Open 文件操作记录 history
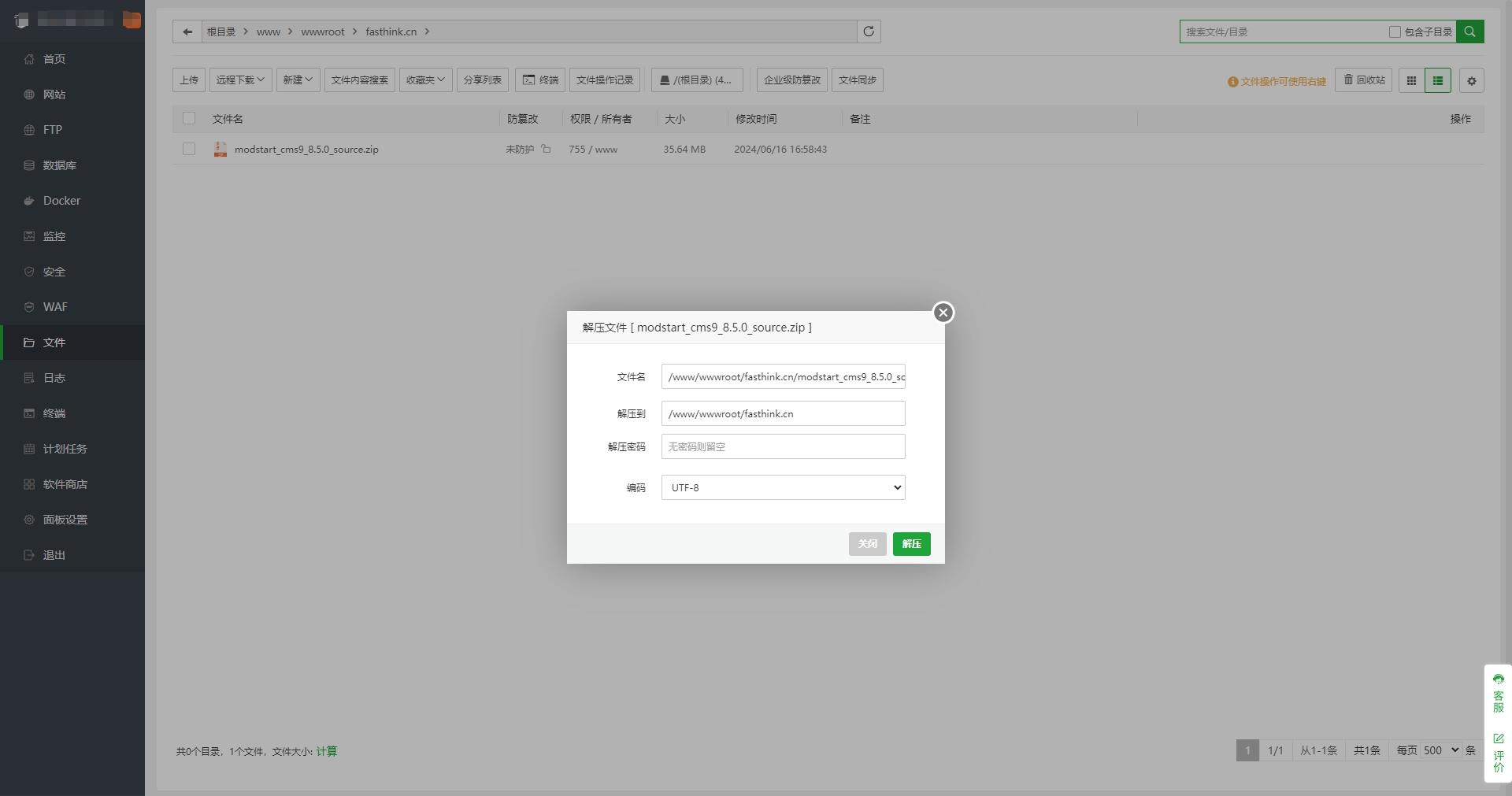Image resolution: width=1512 pixels, height=796 pixels. [x=605, y=80]
